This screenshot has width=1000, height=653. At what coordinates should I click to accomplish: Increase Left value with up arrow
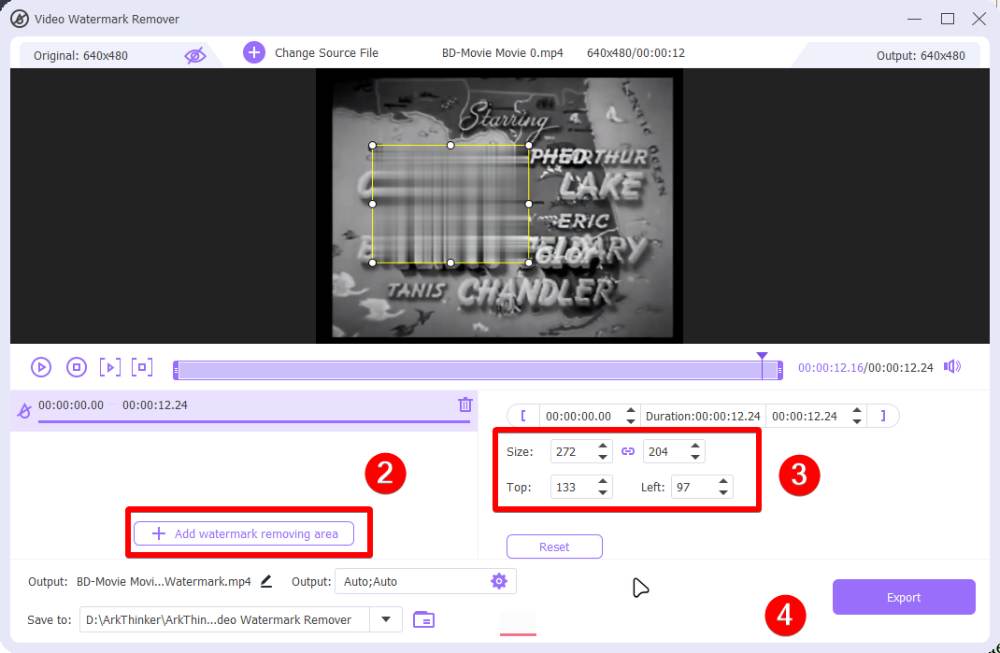click(723, 481)
